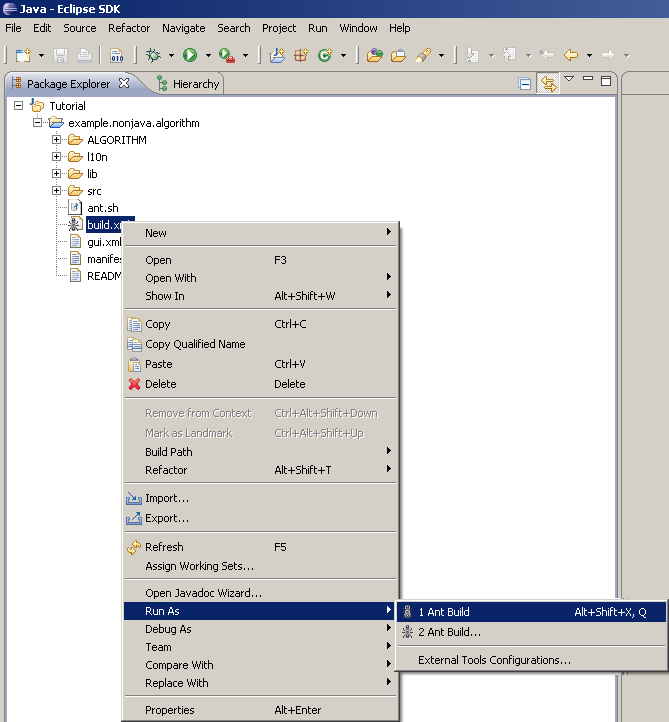669x722 pixels.
Task: Open the Source menu
Action: 80,28
